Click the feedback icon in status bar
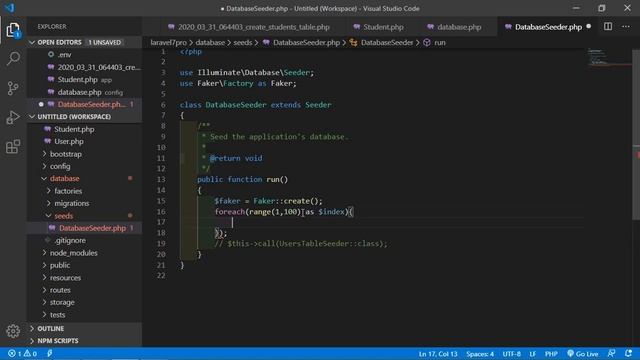The image size is (640, 360). click(x=611, y=353)
